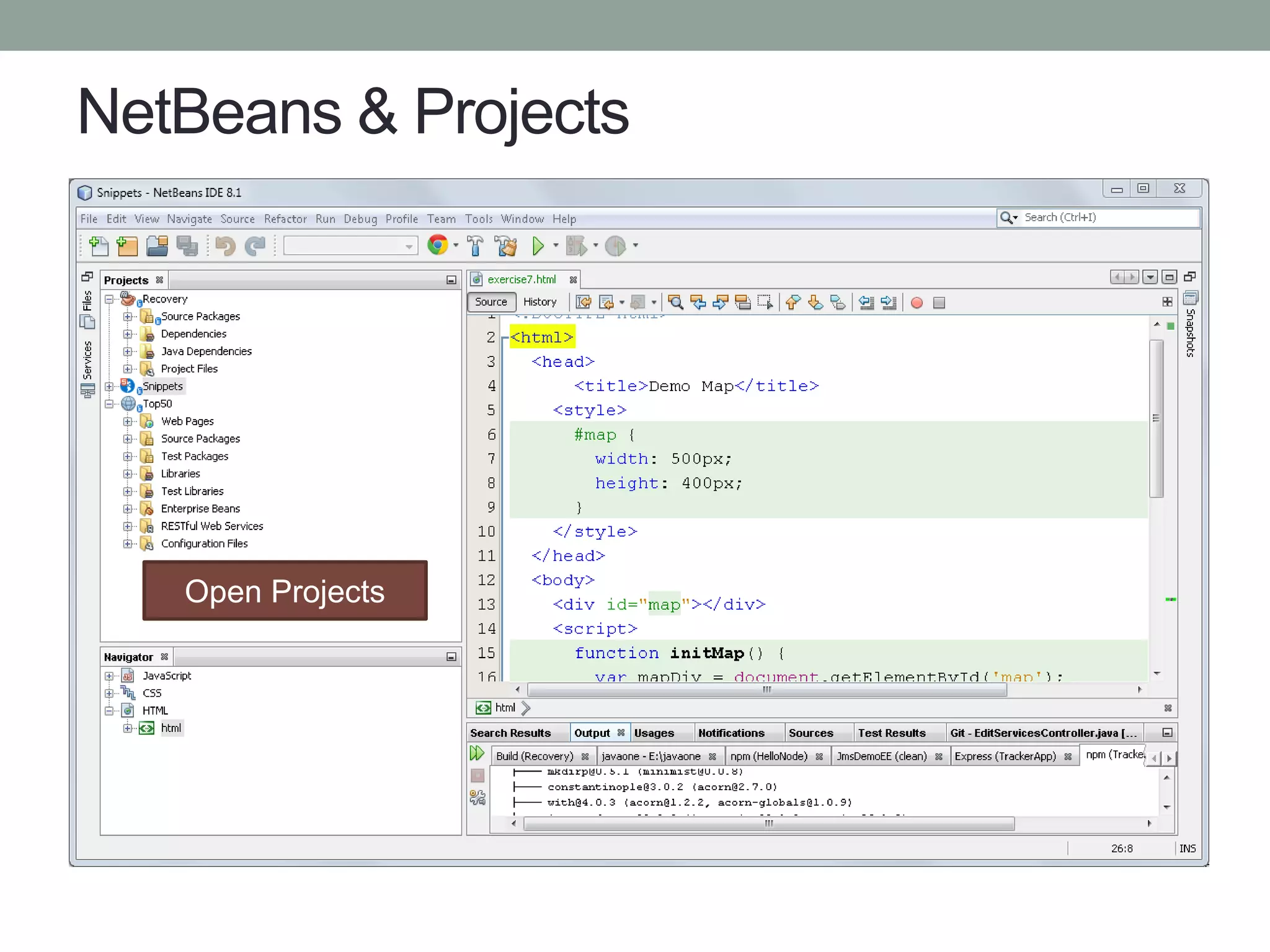
Task: Expand RESTful Web Services node
Action: [128, 526]
